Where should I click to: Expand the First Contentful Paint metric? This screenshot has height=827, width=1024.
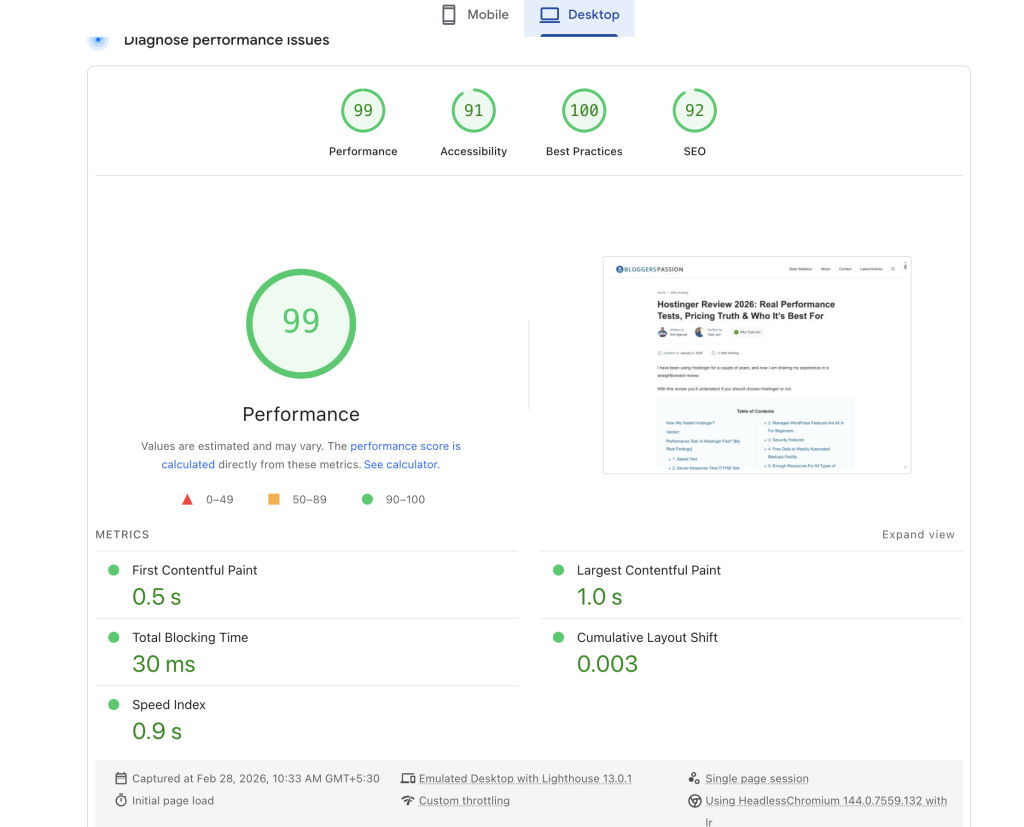(195, 570)
